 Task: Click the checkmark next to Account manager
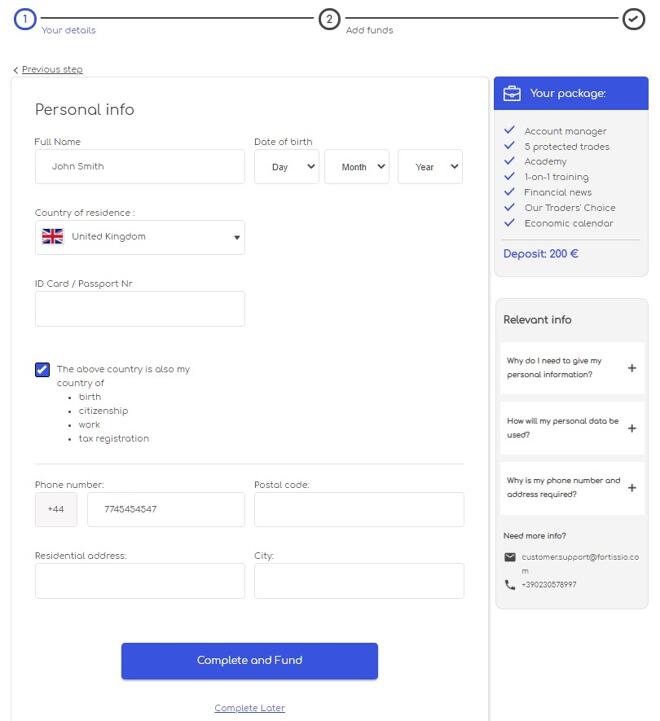[510, 131]
